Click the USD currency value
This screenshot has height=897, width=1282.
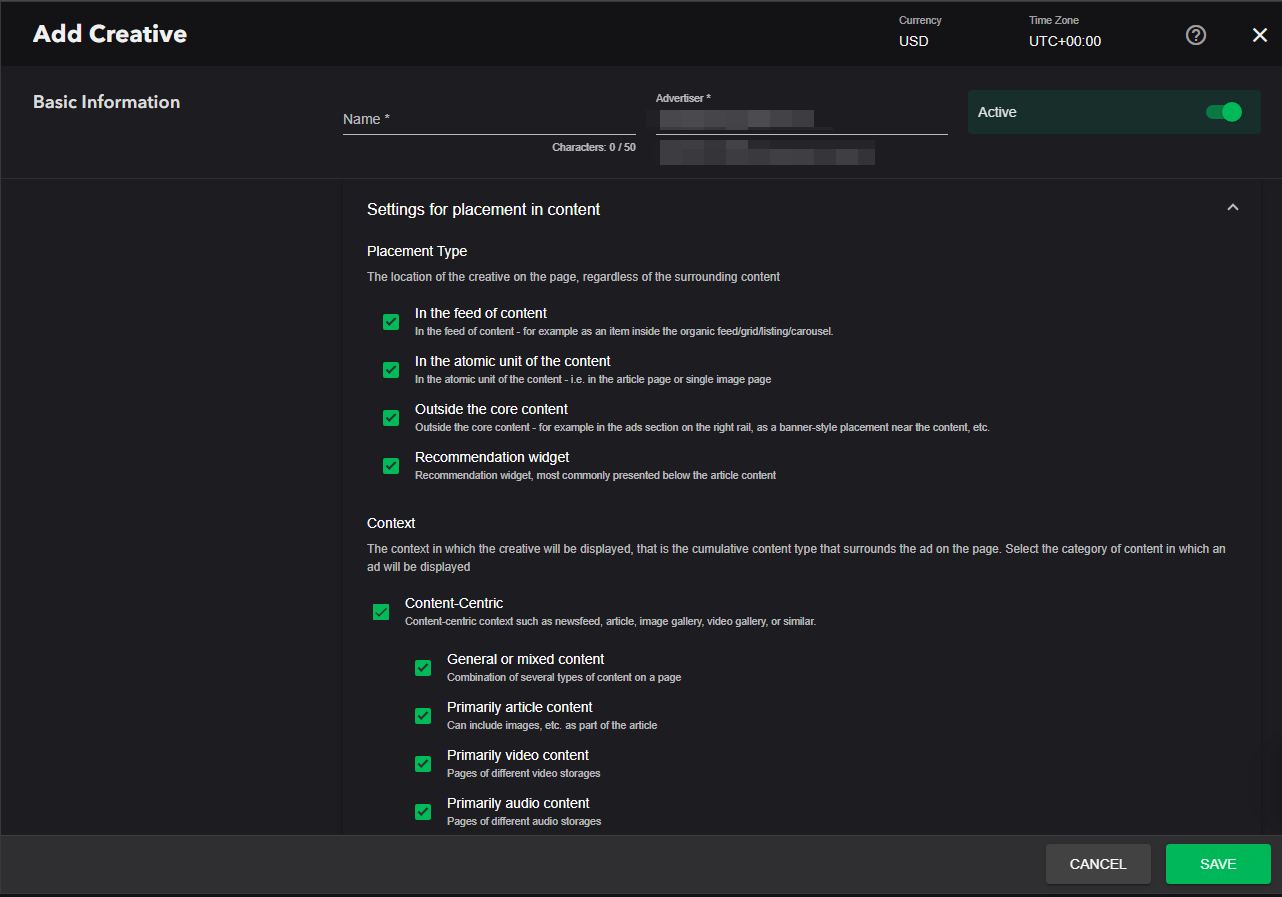click(x=913, y=41)
